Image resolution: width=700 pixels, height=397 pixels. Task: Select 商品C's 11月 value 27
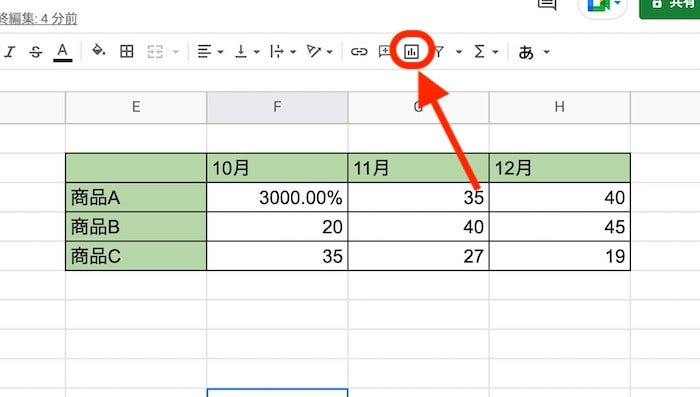418,256
